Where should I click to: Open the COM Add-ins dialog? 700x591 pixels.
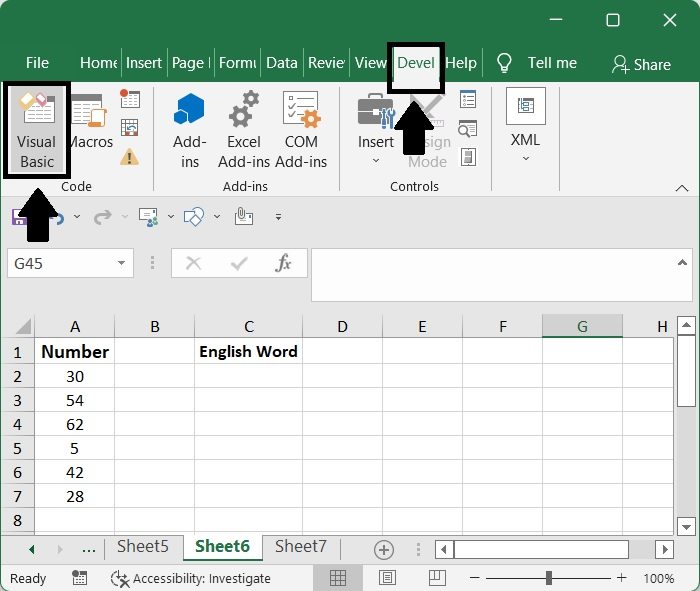[301, 130]
